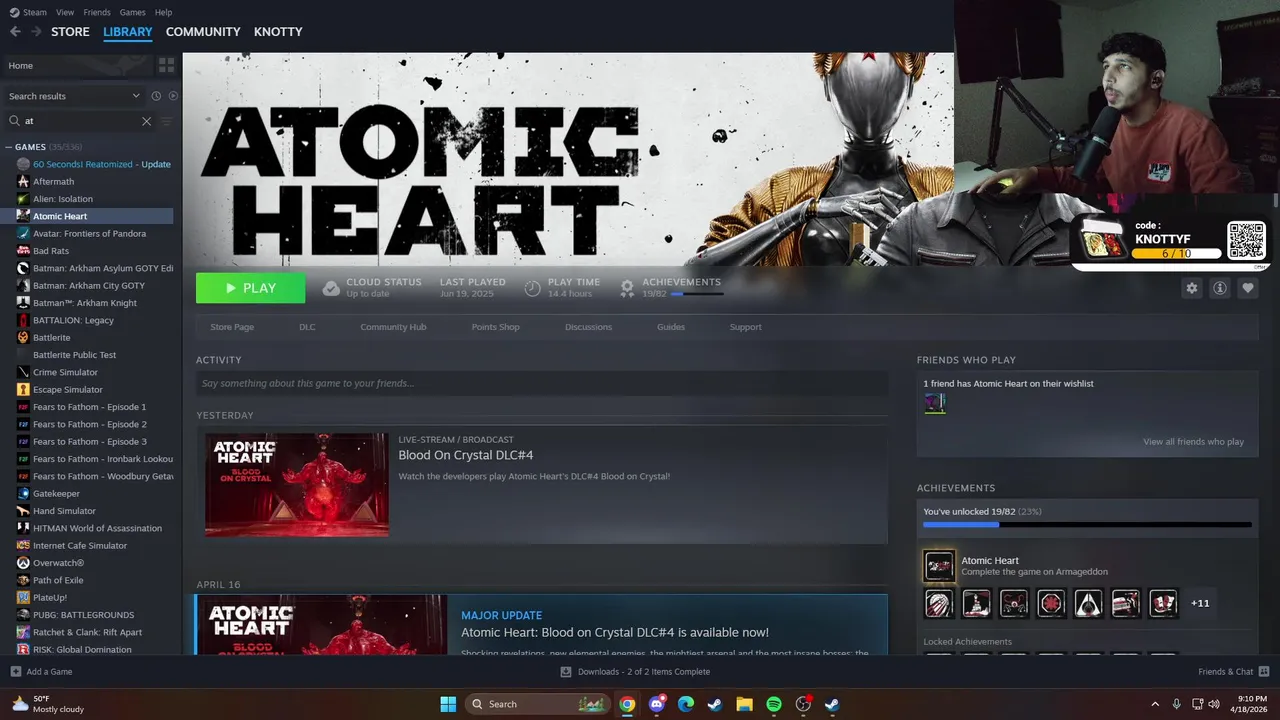
Task: Open Microsoft Edge from the taskbar
Action: tap(686, 704)
